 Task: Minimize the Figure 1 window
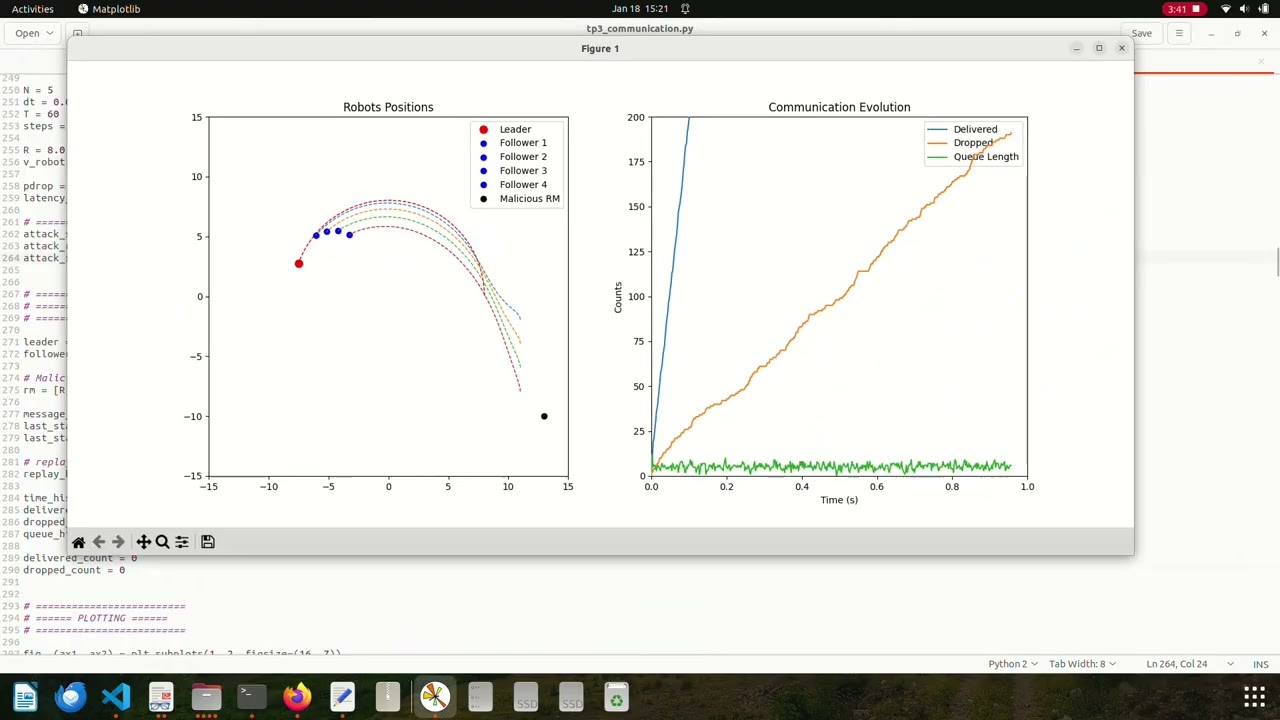coord(1076,48)
